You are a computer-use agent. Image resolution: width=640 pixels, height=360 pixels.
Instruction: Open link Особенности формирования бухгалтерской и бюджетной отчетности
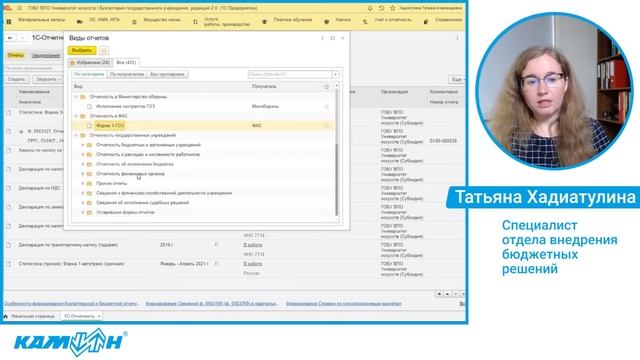point(71,304)
